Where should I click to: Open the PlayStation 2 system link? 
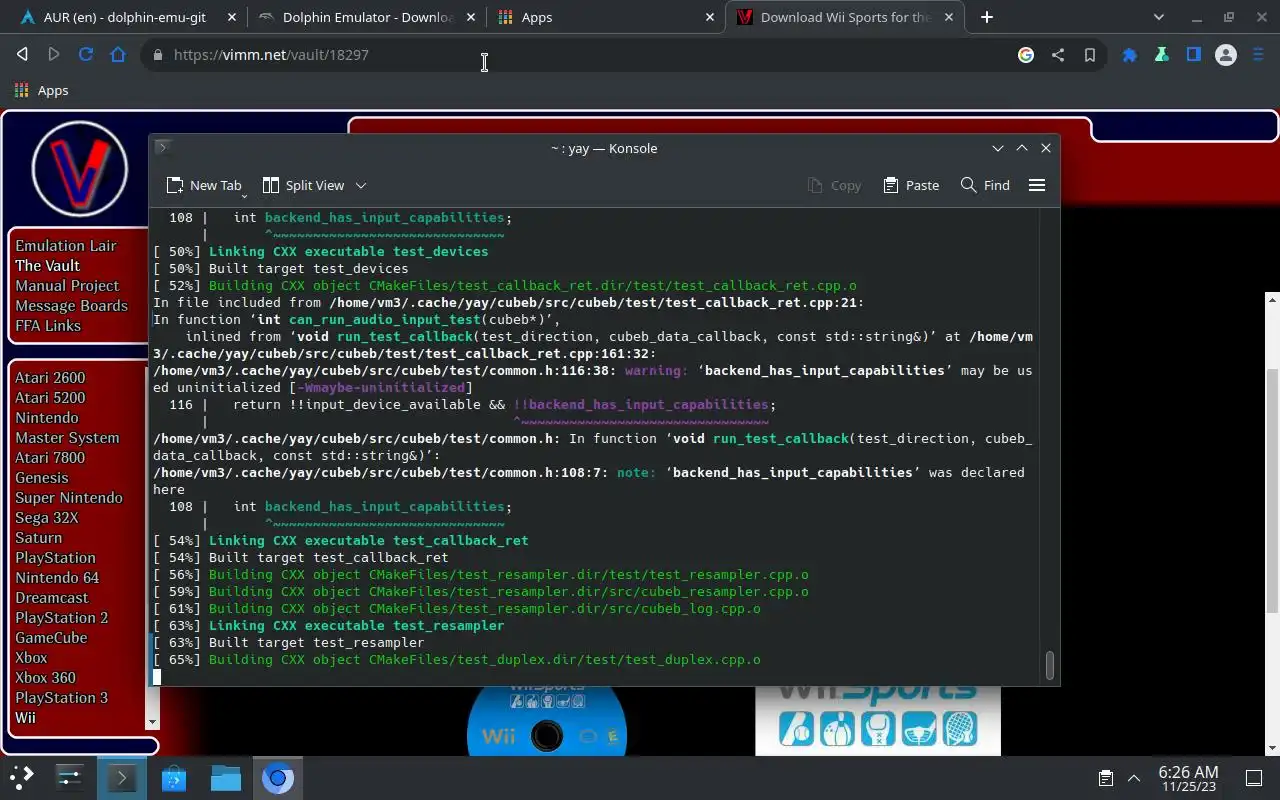[x=61, y=618]
